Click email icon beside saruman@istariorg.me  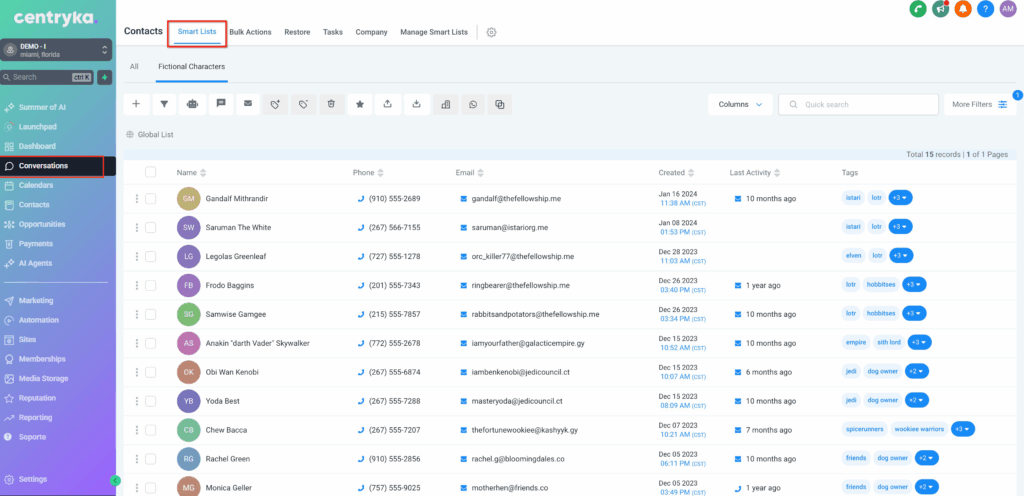point(464,228)
